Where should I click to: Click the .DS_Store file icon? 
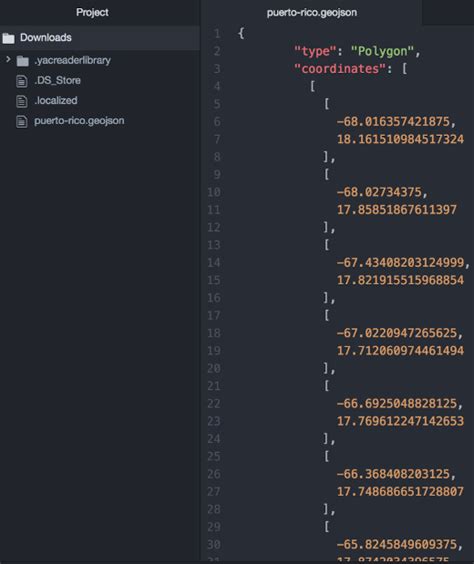point(22,81)
